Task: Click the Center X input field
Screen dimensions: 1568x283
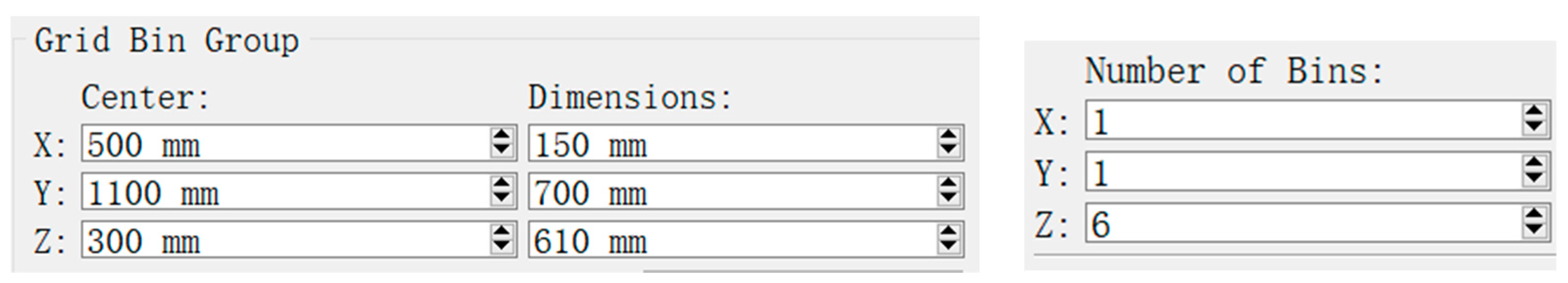Action: (286, 144)
